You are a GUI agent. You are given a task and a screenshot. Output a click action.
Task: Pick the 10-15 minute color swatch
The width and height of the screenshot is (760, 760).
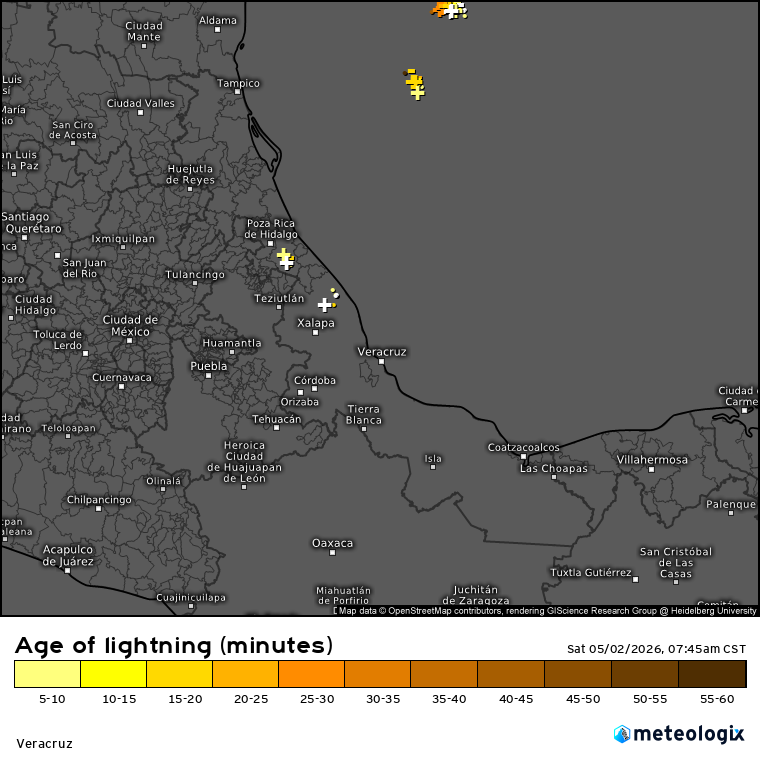point(113,674)
